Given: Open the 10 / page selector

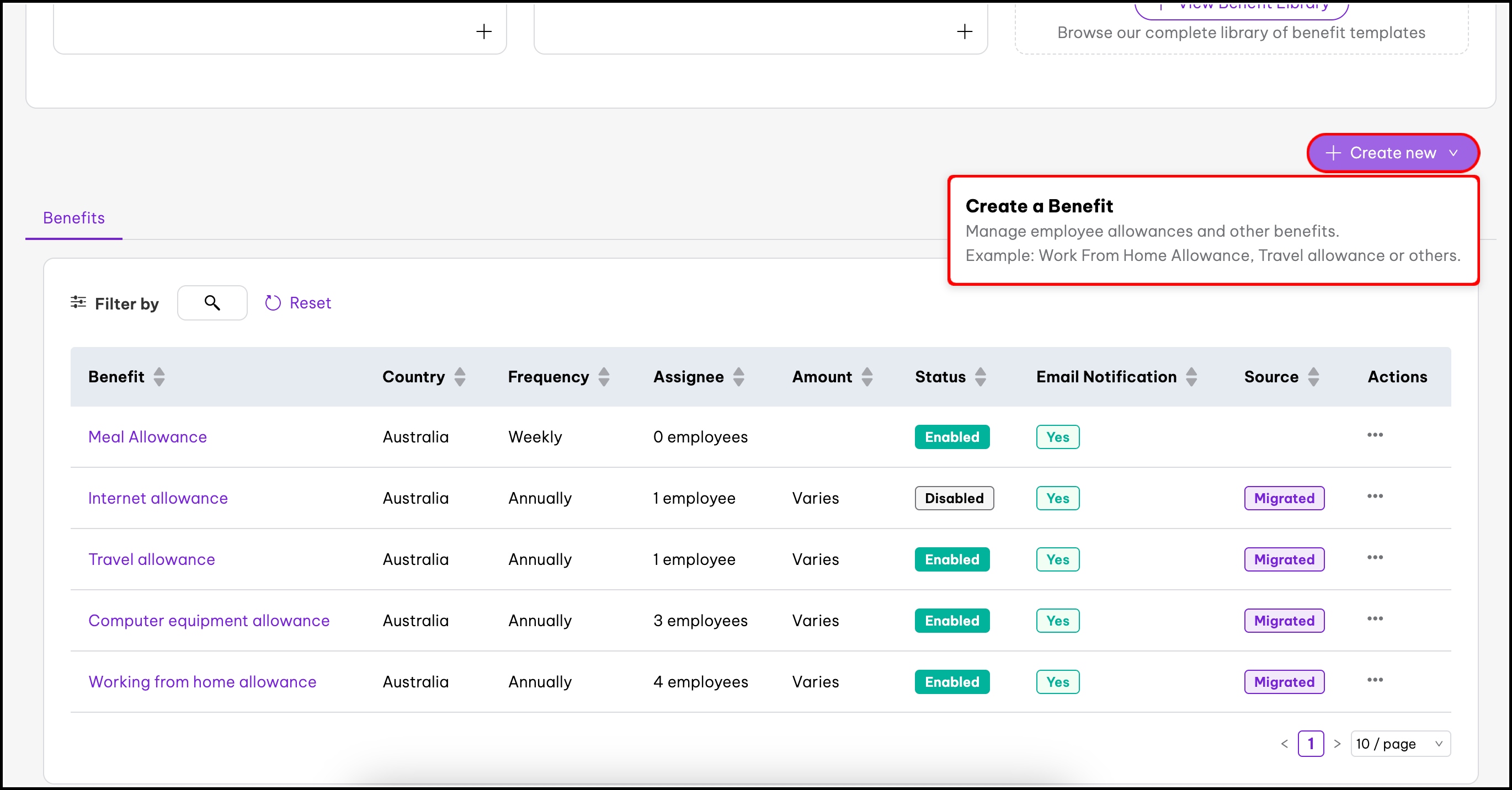Looking at the screenshot, I should pos(1401,743).
